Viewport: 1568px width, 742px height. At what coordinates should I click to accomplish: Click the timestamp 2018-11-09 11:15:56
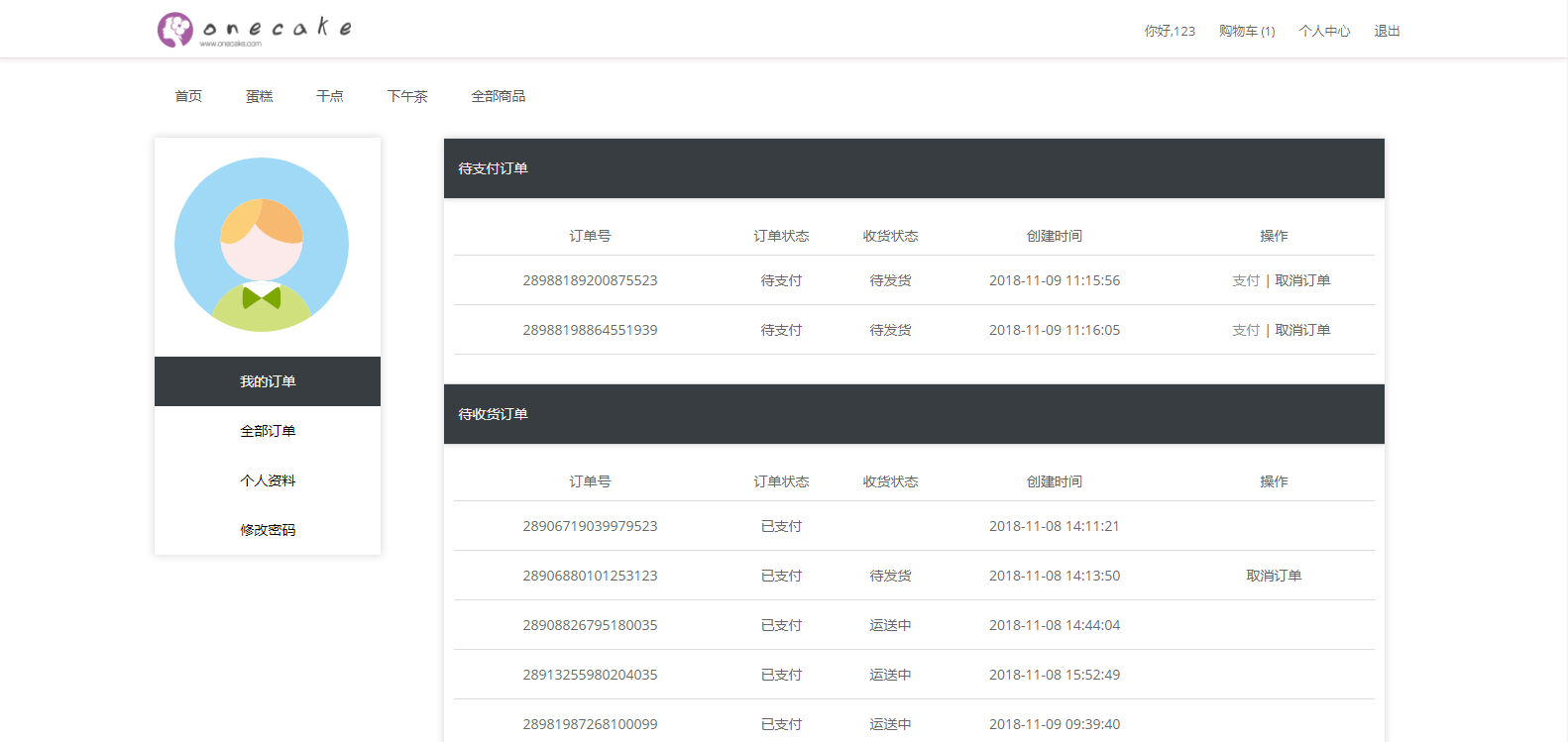[x=1055, y=280]
